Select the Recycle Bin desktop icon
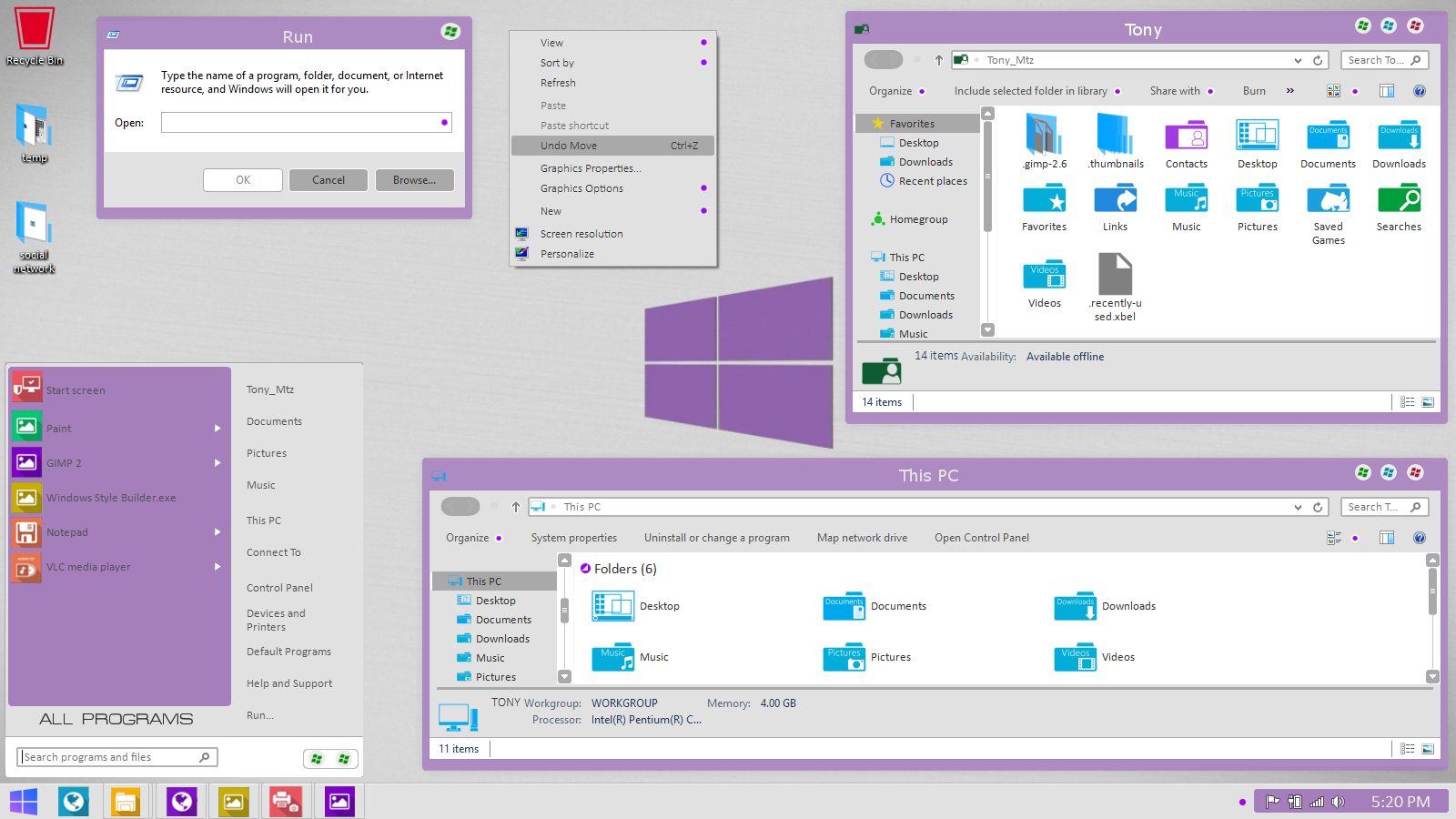The width and height of the screenshot is (1456, 819). 35,36
